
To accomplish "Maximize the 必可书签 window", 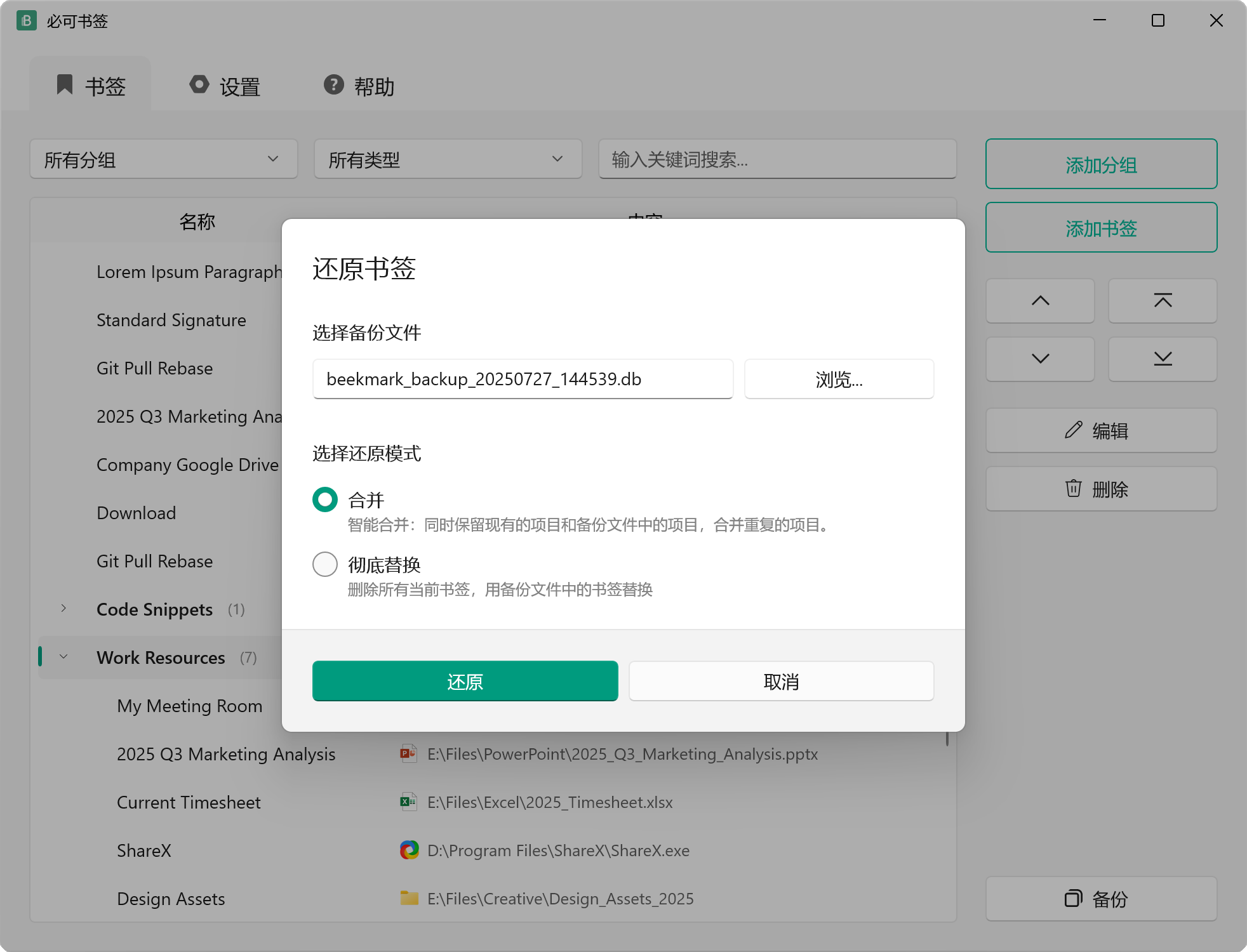I will (x=1158, y=20).
